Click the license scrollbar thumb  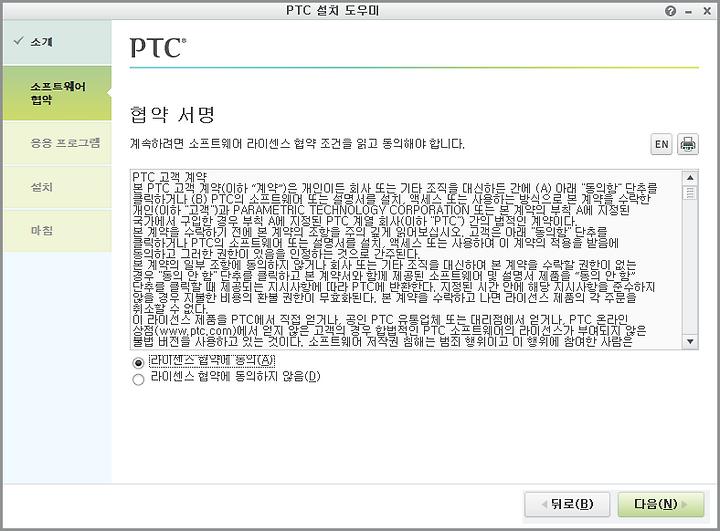click(x=690, y=192)
